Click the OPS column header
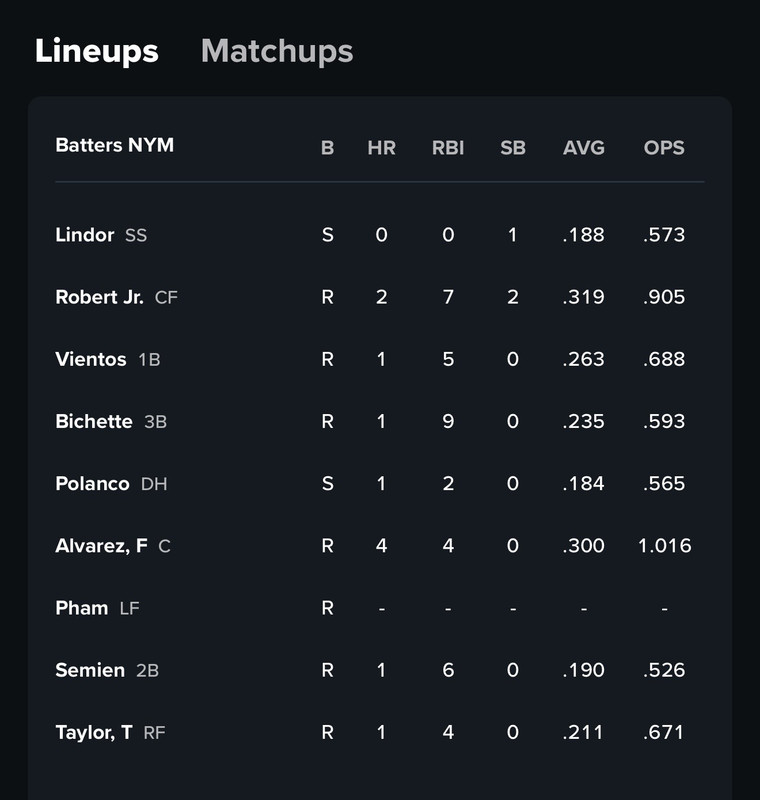760x800 pixels. [x=664, y=148]
